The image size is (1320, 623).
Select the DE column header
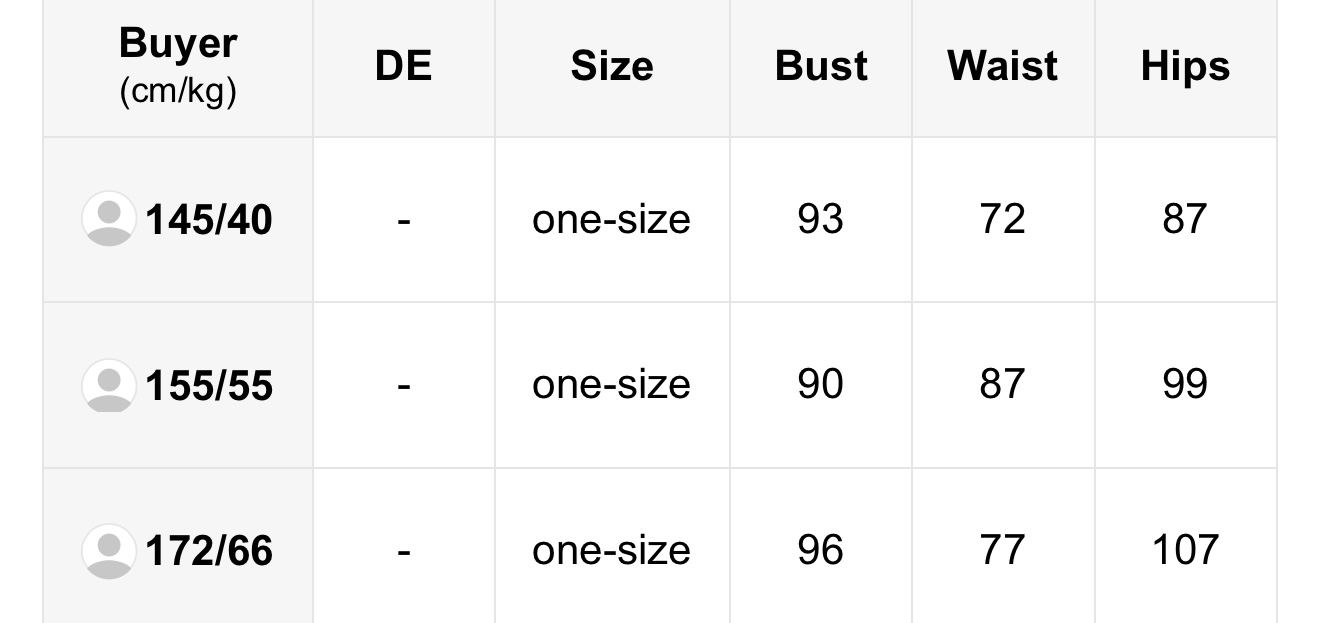(x=403, y=66)
